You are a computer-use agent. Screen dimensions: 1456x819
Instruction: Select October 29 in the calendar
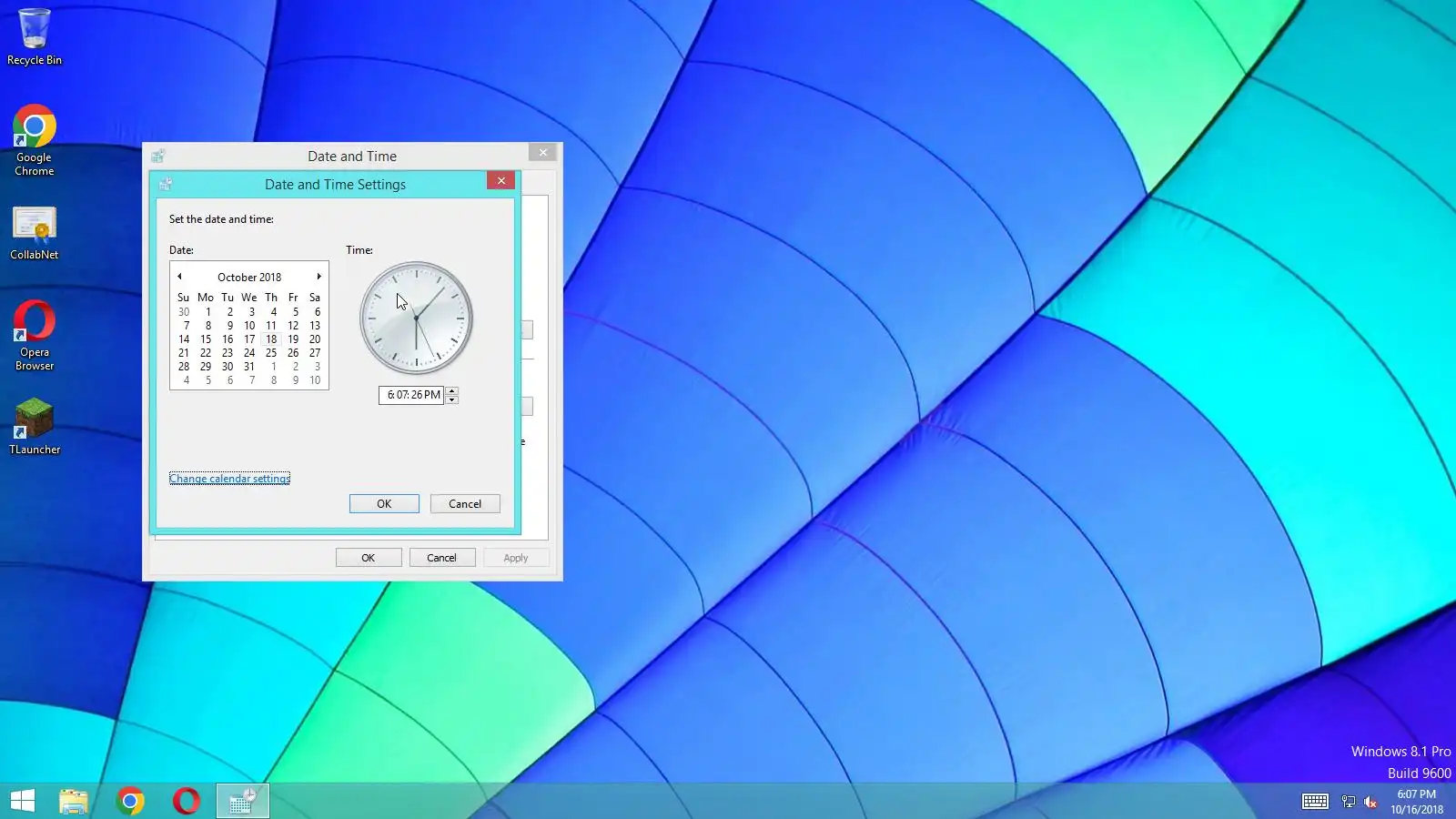206,367
